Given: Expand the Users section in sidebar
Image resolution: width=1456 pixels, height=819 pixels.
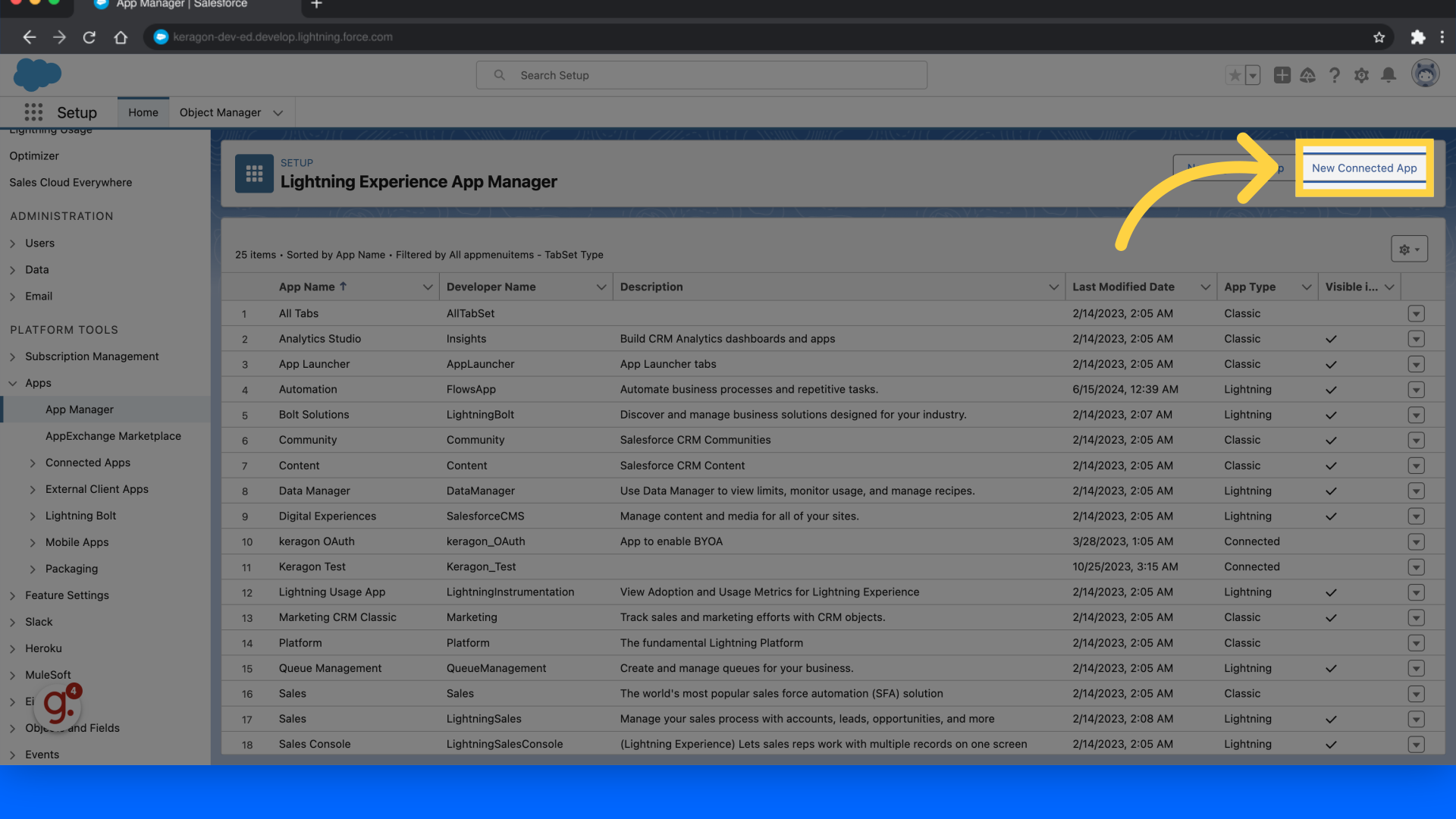Looking at the screenshot, I should coord(13,243).
